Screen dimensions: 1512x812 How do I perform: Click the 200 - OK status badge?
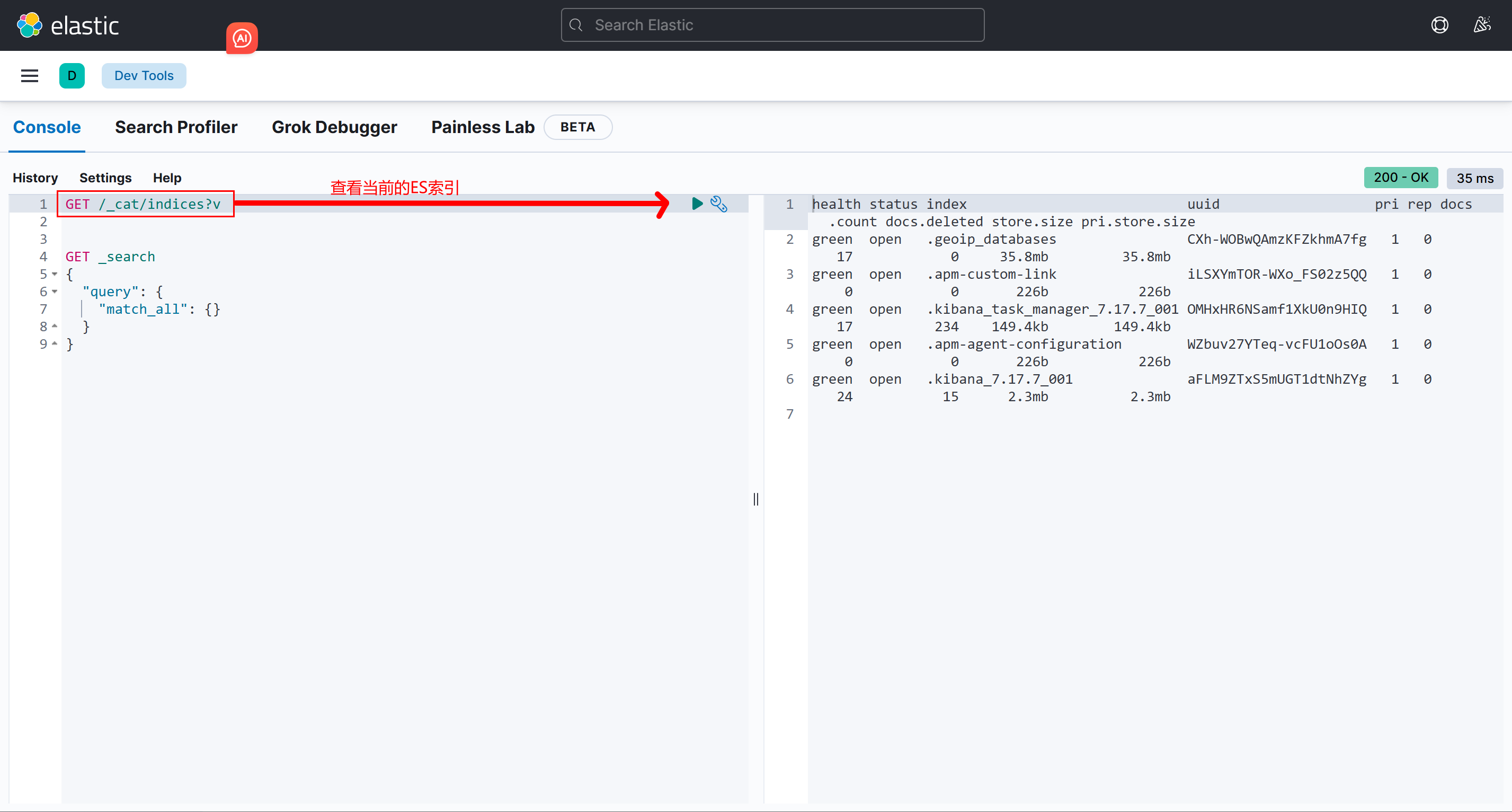click(x=1401, y=178)
